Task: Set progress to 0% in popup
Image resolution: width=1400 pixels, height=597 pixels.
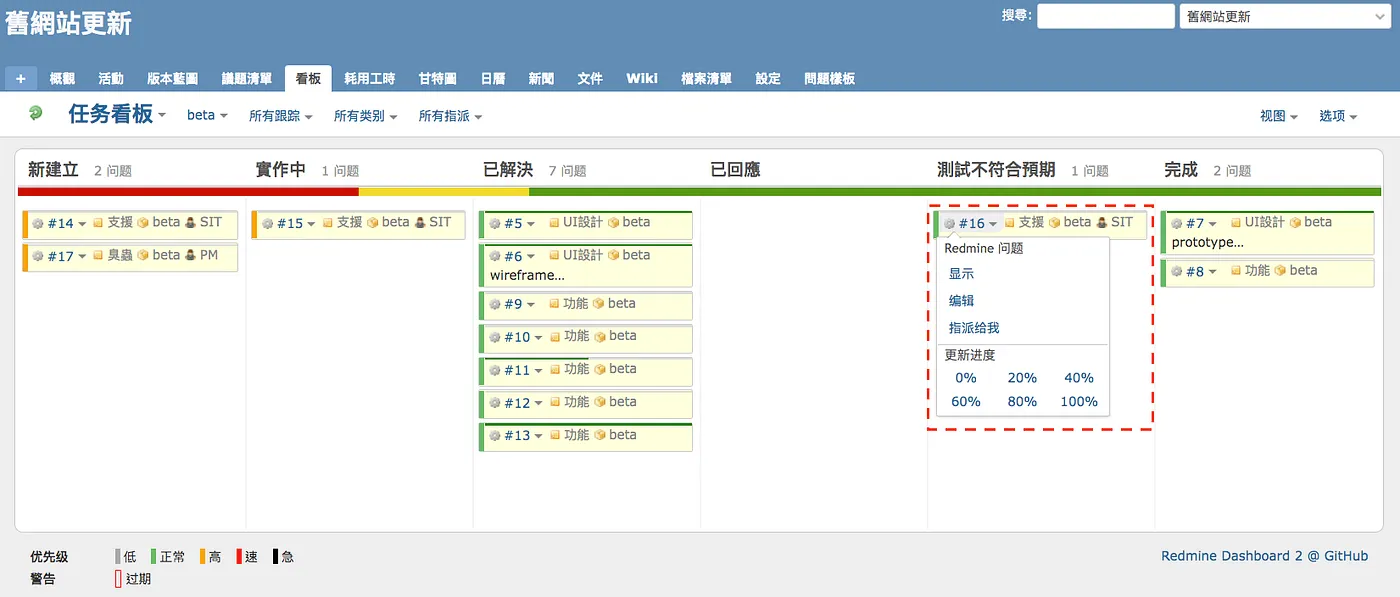Action: [x=966, y=378]
